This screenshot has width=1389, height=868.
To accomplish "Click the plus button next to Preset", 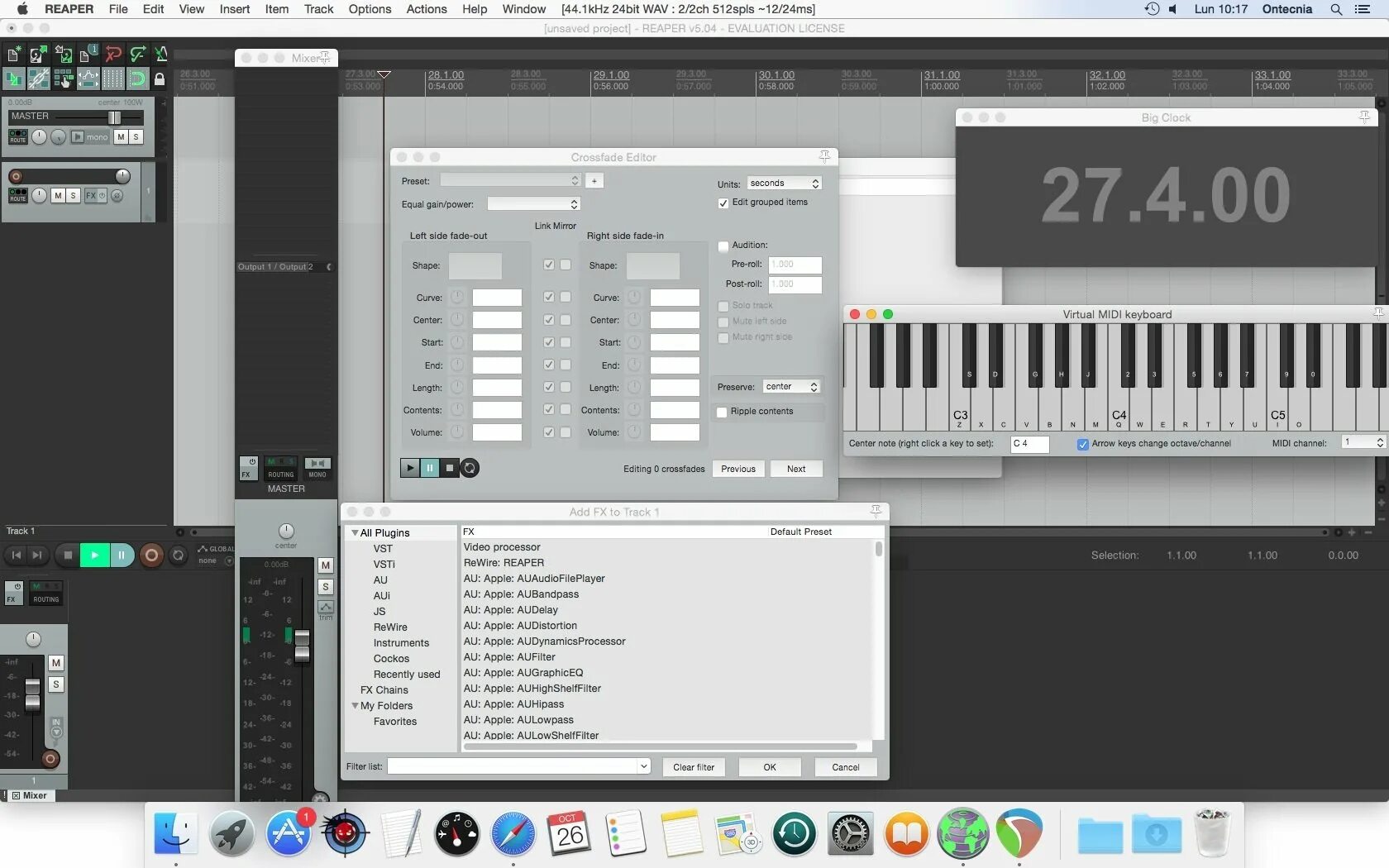I will click(x=594, y=181).
